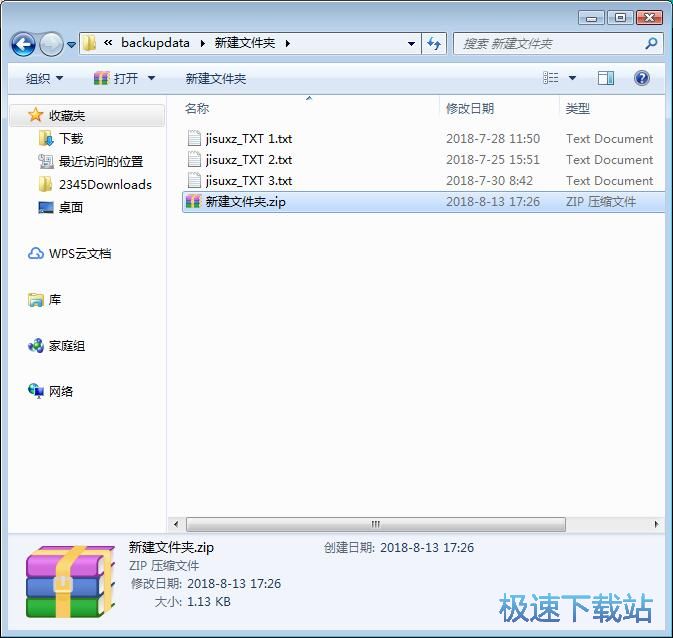Expand the arrow after backupdata breadcrumb
This screenshot has width=673, height=638.
click(x=203, y=43)
